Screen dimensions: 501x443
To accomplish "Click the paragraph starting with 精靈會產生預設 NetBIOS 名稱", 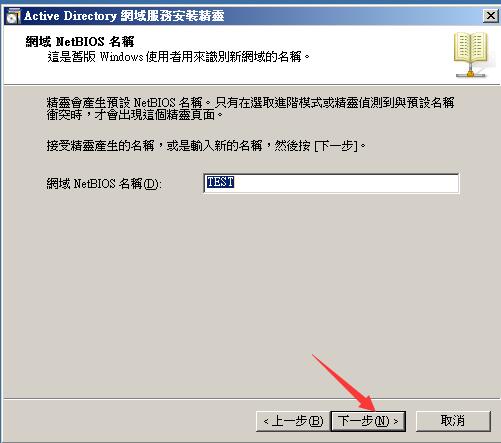I will pos(250,108).
